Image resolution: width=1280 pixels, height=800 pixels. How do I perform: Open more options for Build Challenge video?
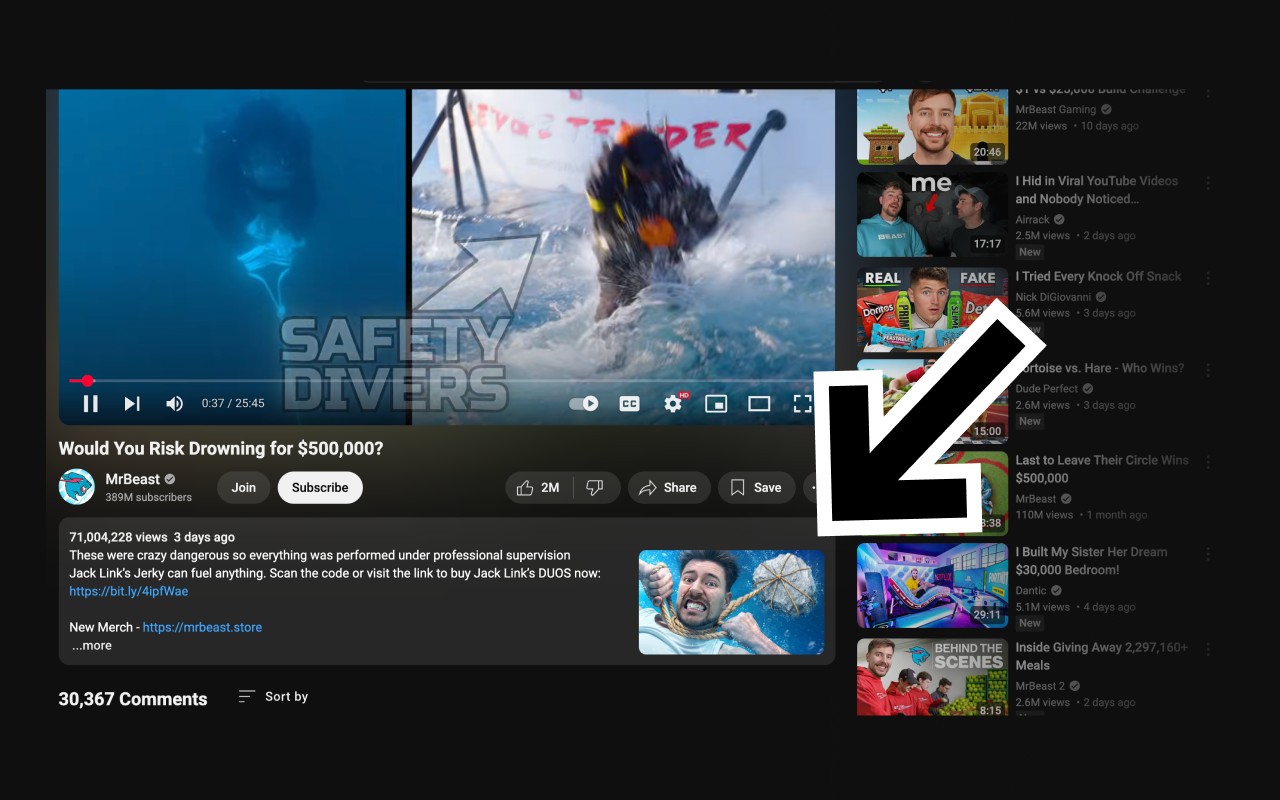1208,93
